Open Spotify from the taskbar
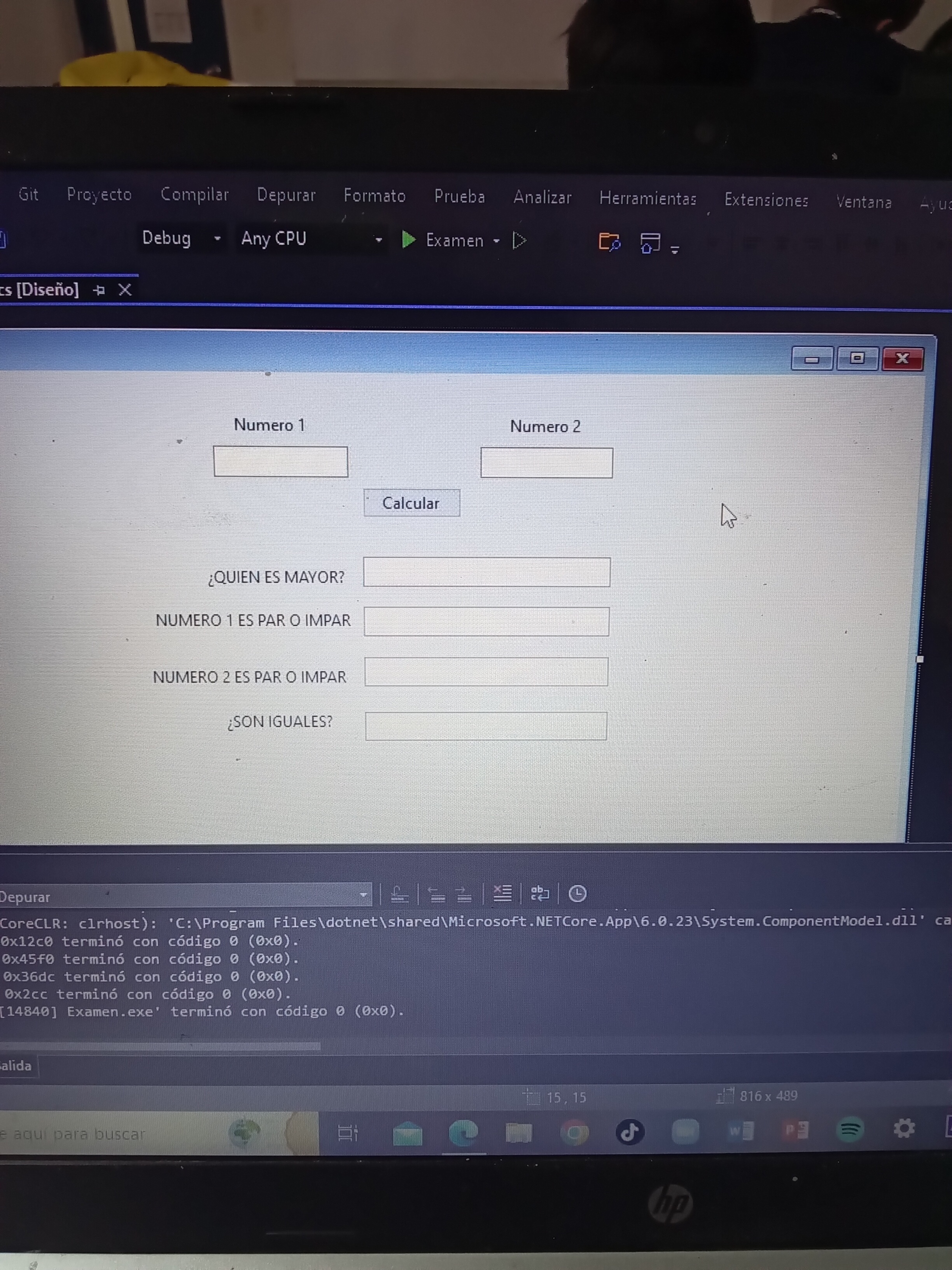 (x=850, y=1129)
